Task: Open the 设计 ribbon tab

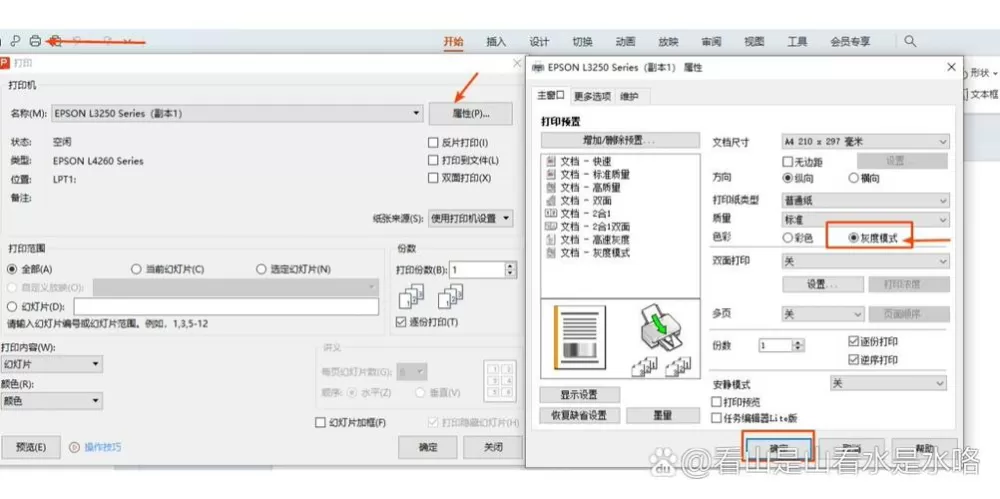Action: (x=539, y=41)
